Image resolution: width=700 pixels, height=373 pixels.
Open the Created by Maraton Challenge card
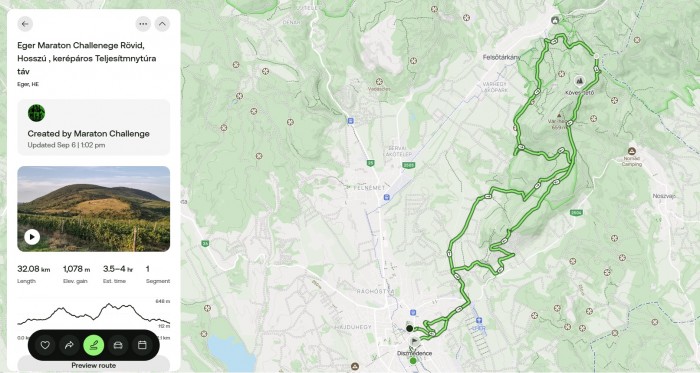point(94,127)
